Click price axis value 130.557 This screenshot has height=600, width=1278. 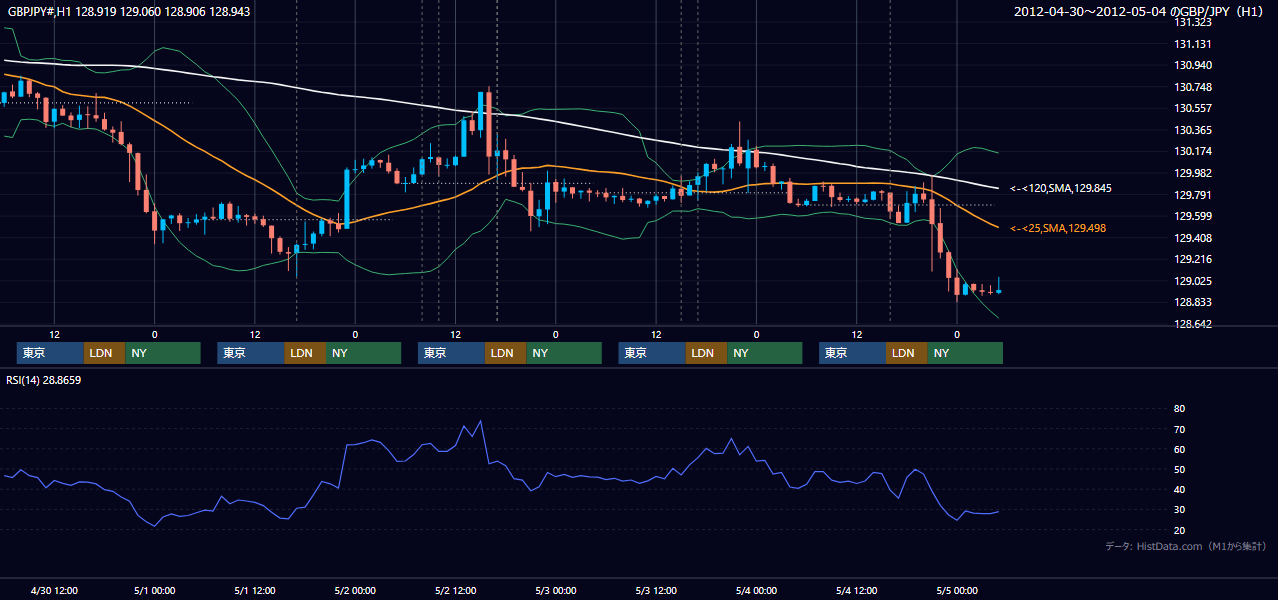pyautogui.click(x=1192, y=108)
